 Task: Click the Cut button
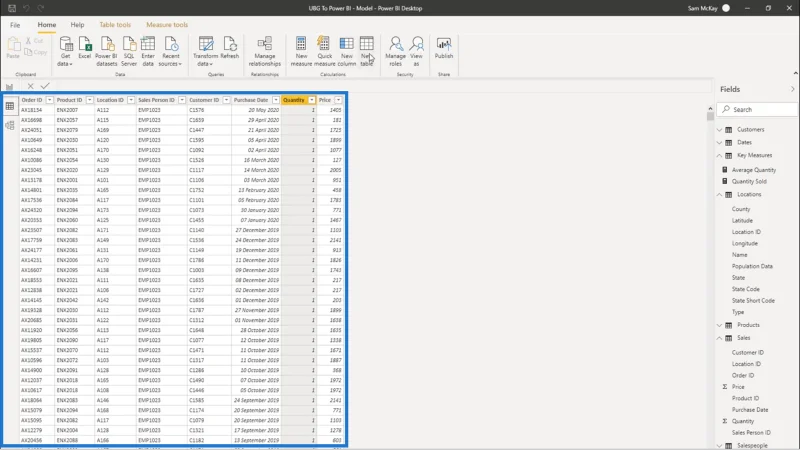coord(35,40)
